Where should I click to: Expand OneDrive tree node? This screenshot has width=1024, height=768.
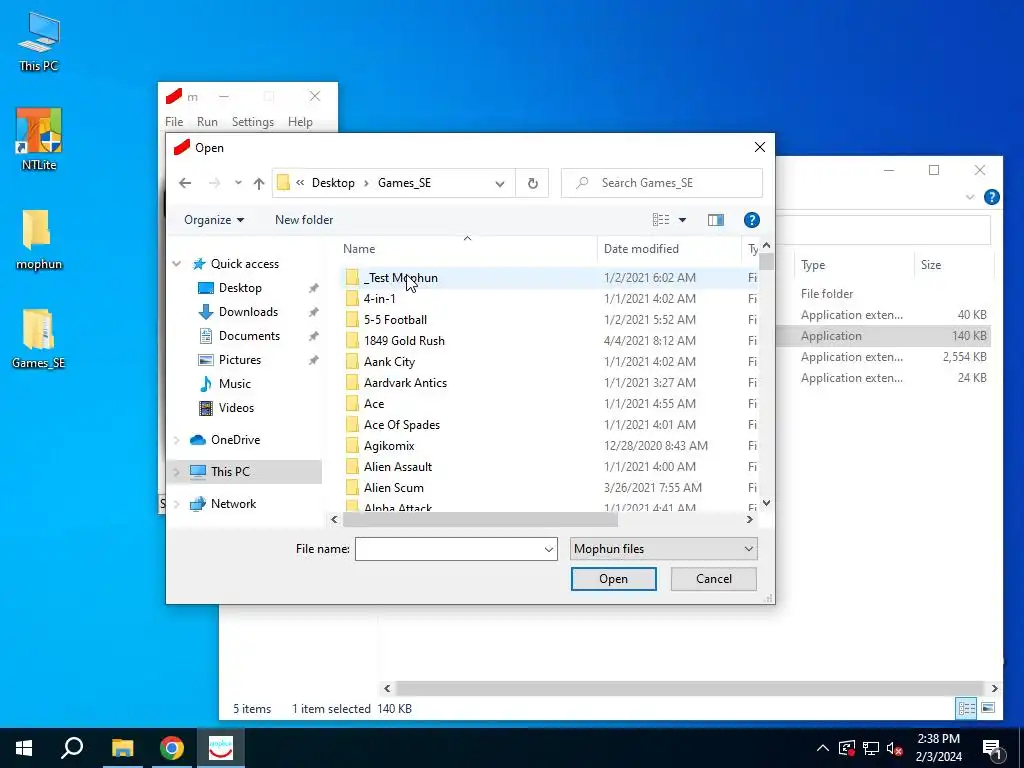176,440
